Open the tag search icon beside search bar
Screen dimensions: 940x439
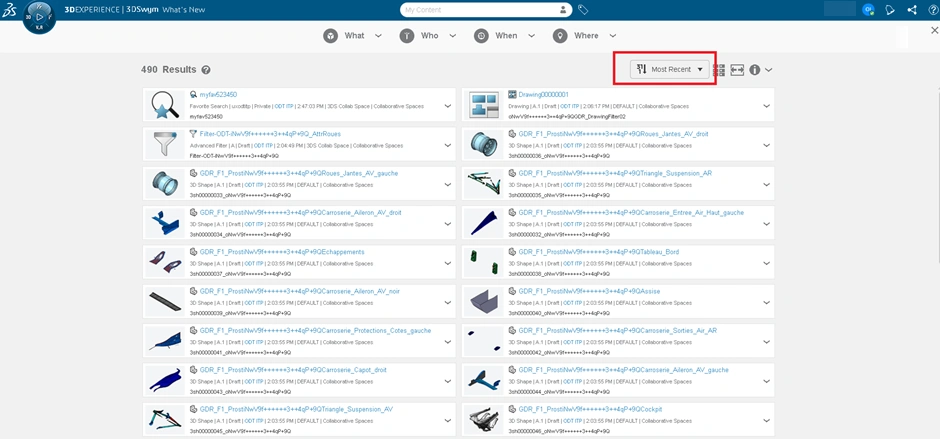tap(583, 10)
